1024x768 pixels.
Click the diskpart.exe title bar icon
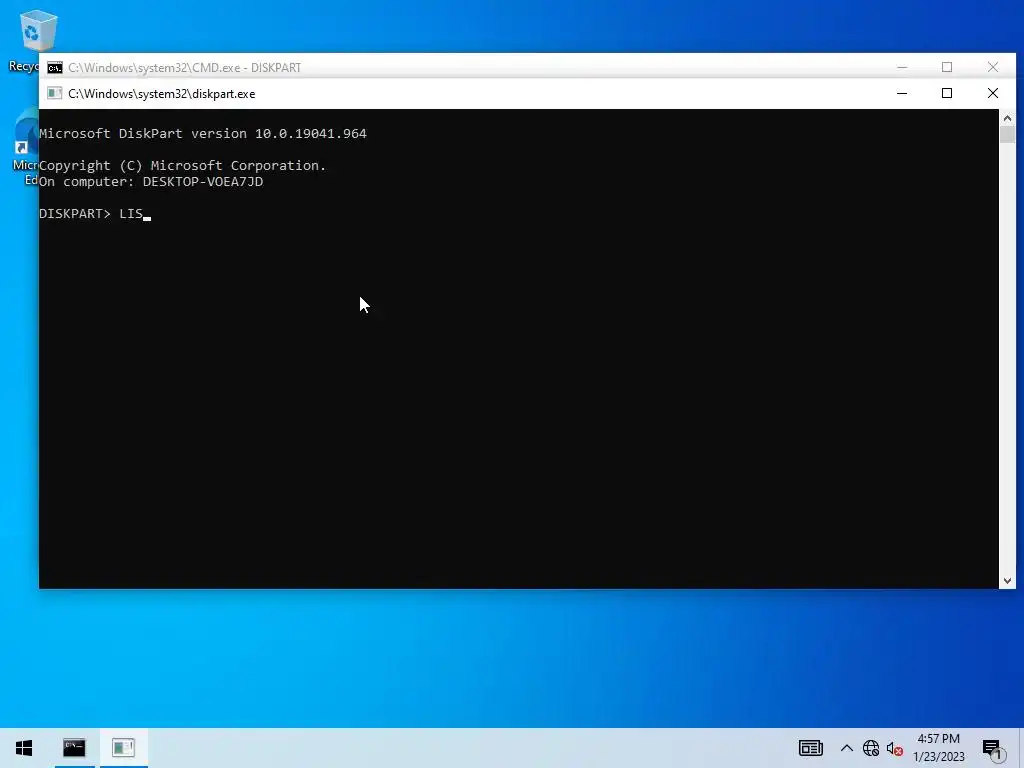click(x=55, y=93)
